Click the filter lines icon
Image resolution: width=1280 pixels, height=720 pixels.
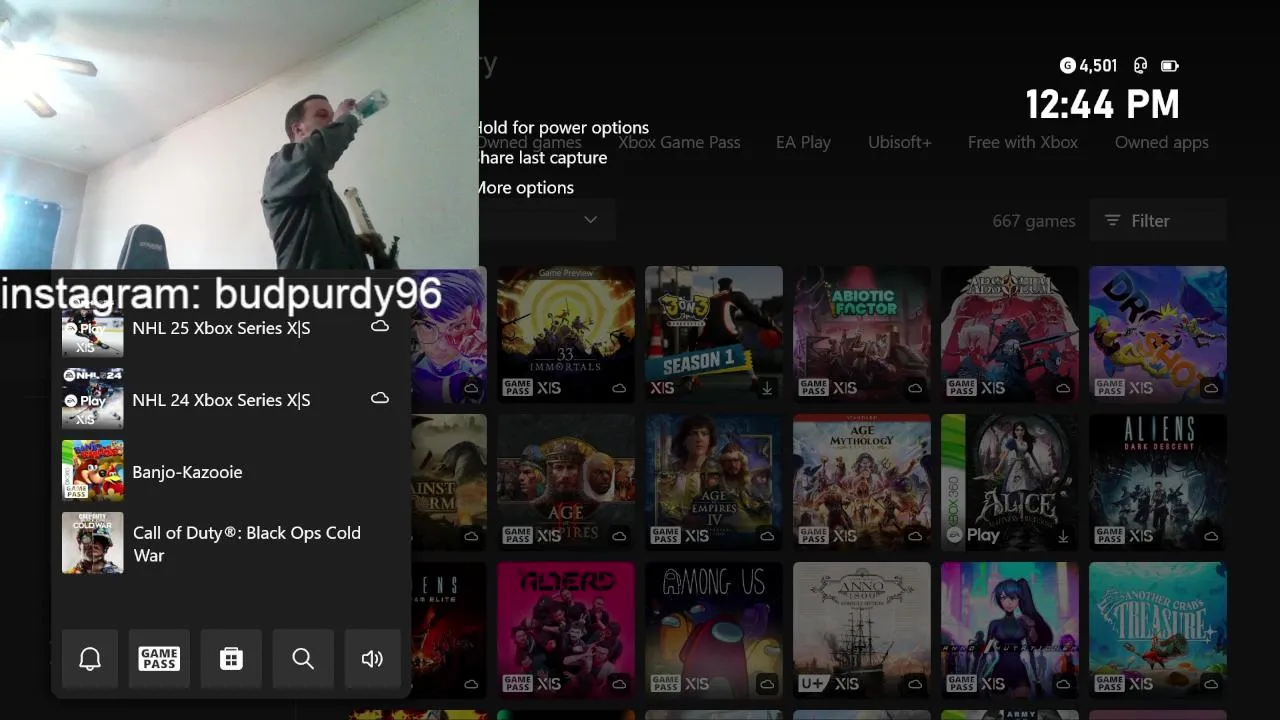(1112, 221)
